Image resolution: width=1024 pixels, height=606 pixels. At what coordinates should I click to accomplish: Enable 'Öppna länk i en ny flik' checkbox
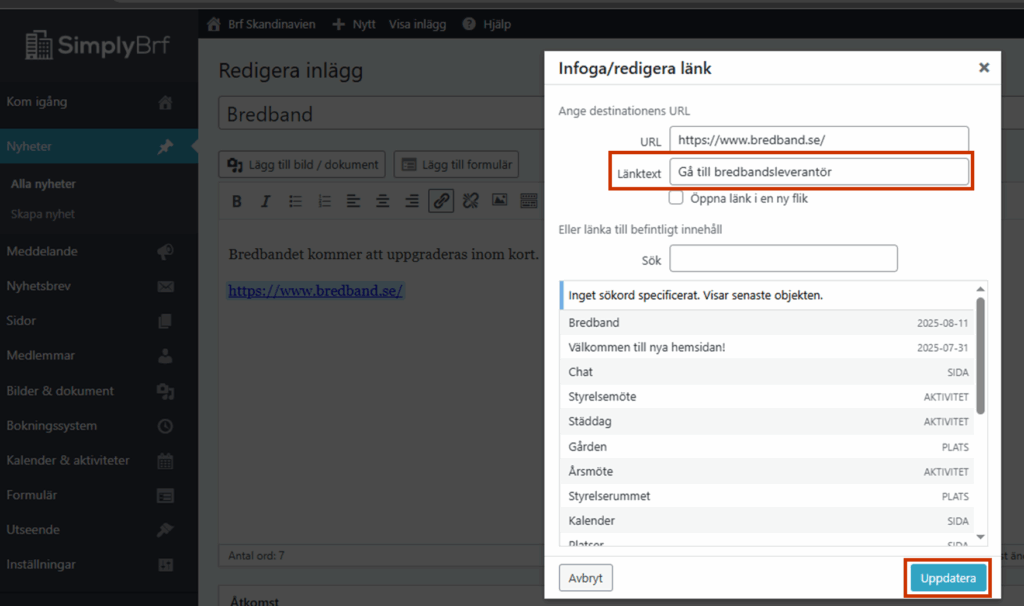click(676, 197)
